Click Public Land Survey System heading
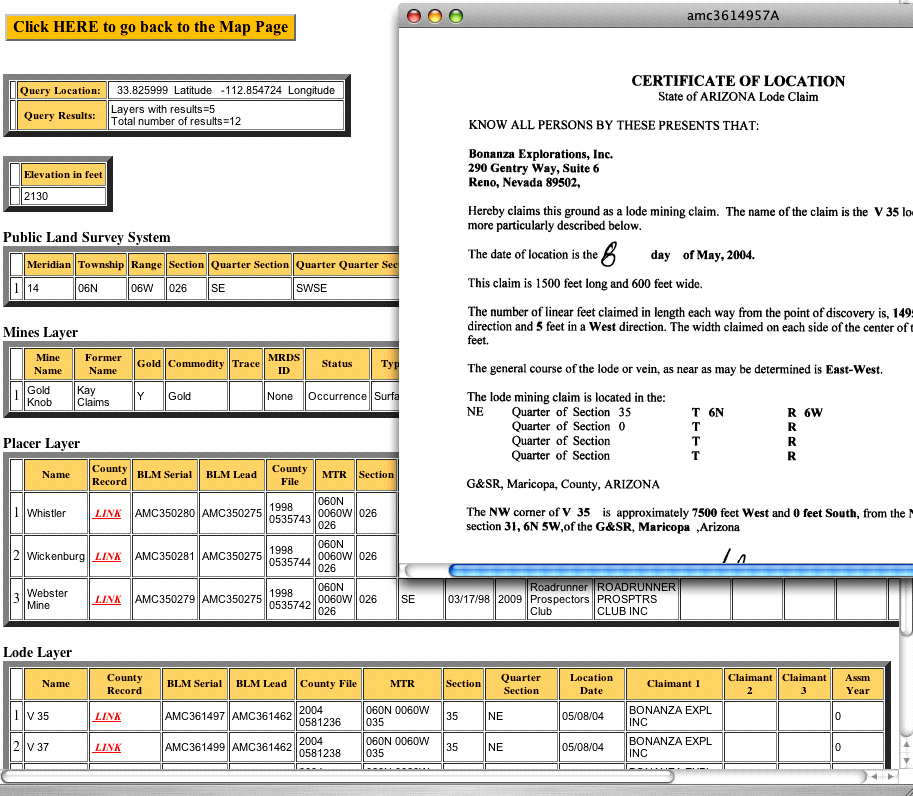This screenshot has height=796, width=913. 87,238
